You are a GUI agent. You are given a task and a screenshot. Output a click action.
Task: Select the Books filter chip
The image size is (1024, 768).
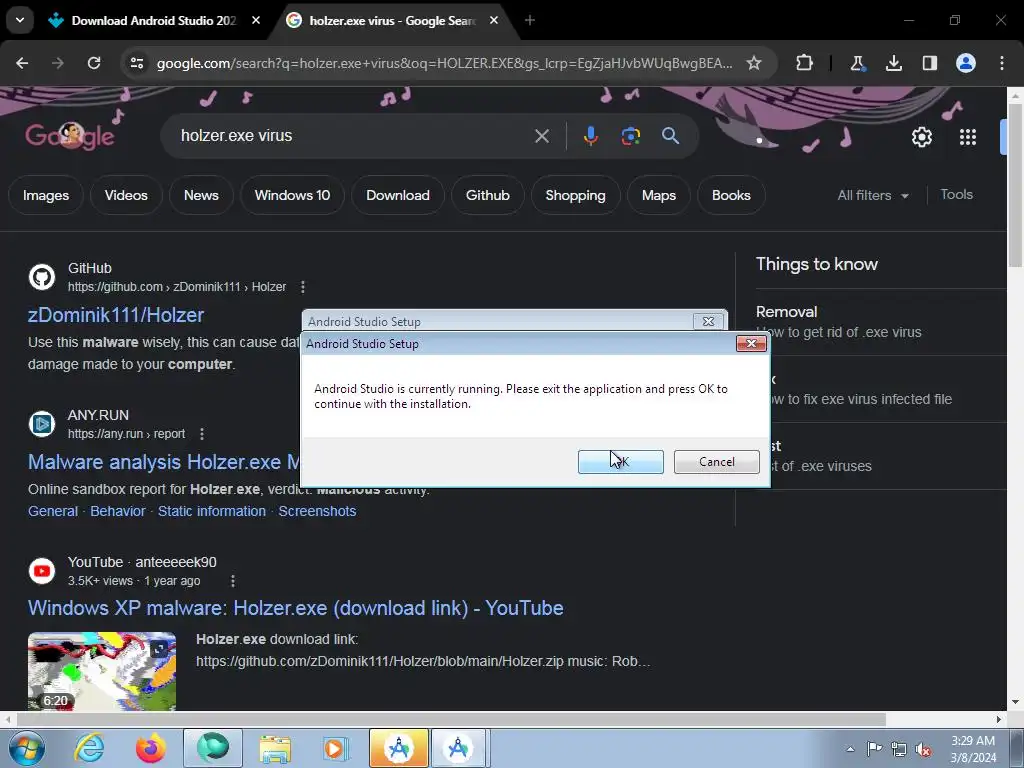point(731,195)
